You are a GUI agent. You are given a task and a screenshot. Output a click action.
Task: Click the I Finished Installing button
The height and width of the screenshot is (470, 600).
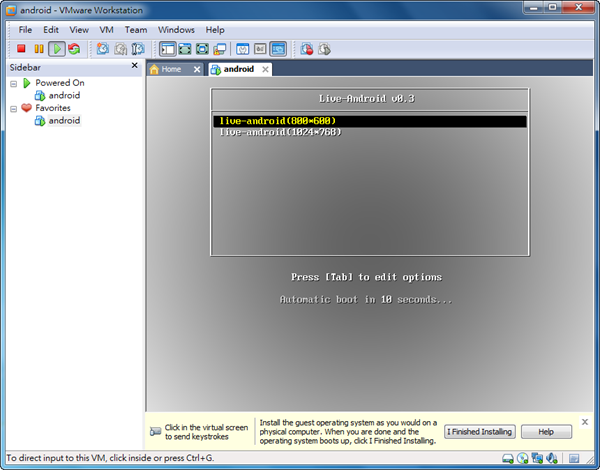pyautogui.click(x=480, y=432)
